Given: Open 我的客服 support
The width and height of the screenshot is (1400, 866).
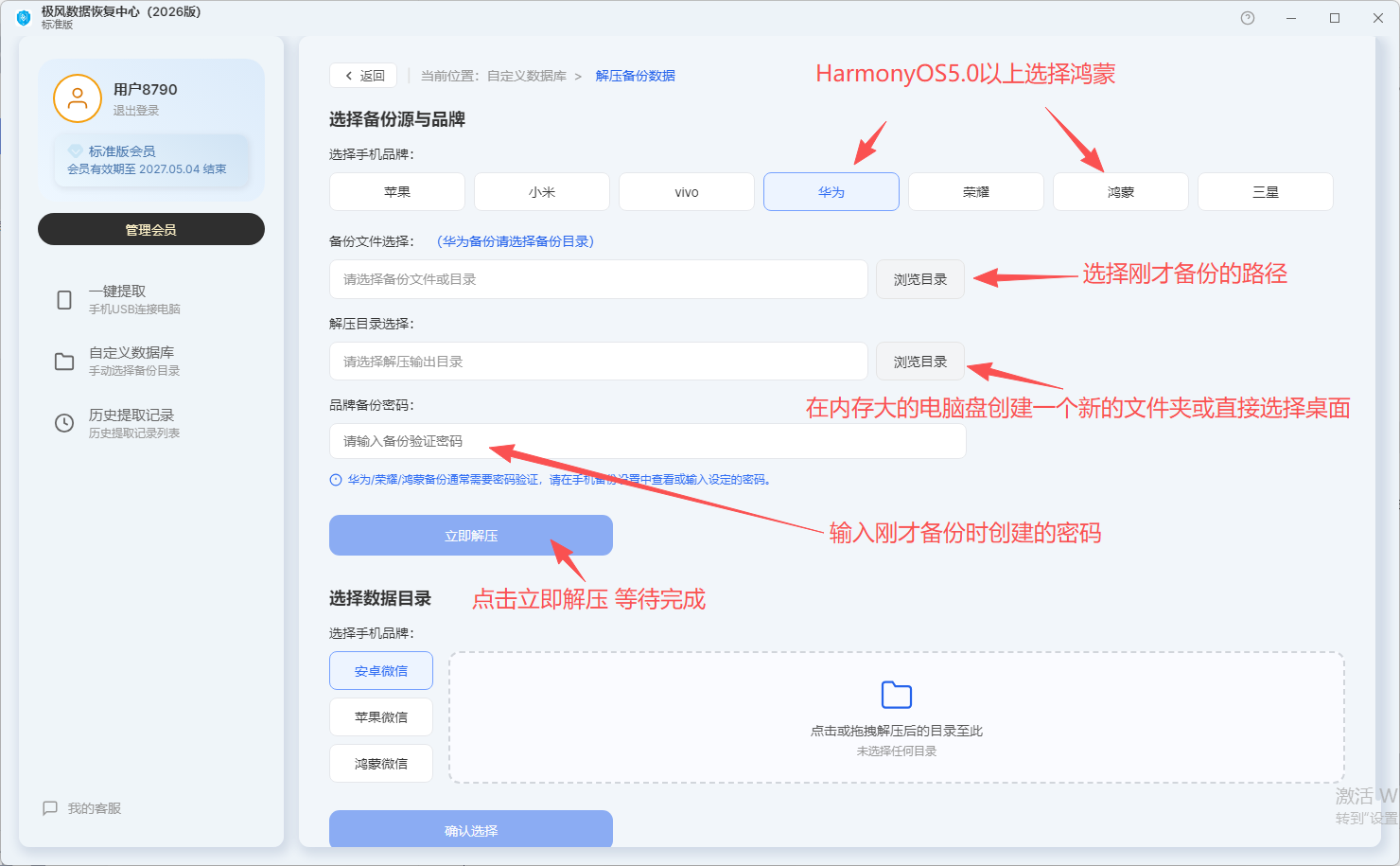Looking at the screenshot, I should (x=83, y=808).
